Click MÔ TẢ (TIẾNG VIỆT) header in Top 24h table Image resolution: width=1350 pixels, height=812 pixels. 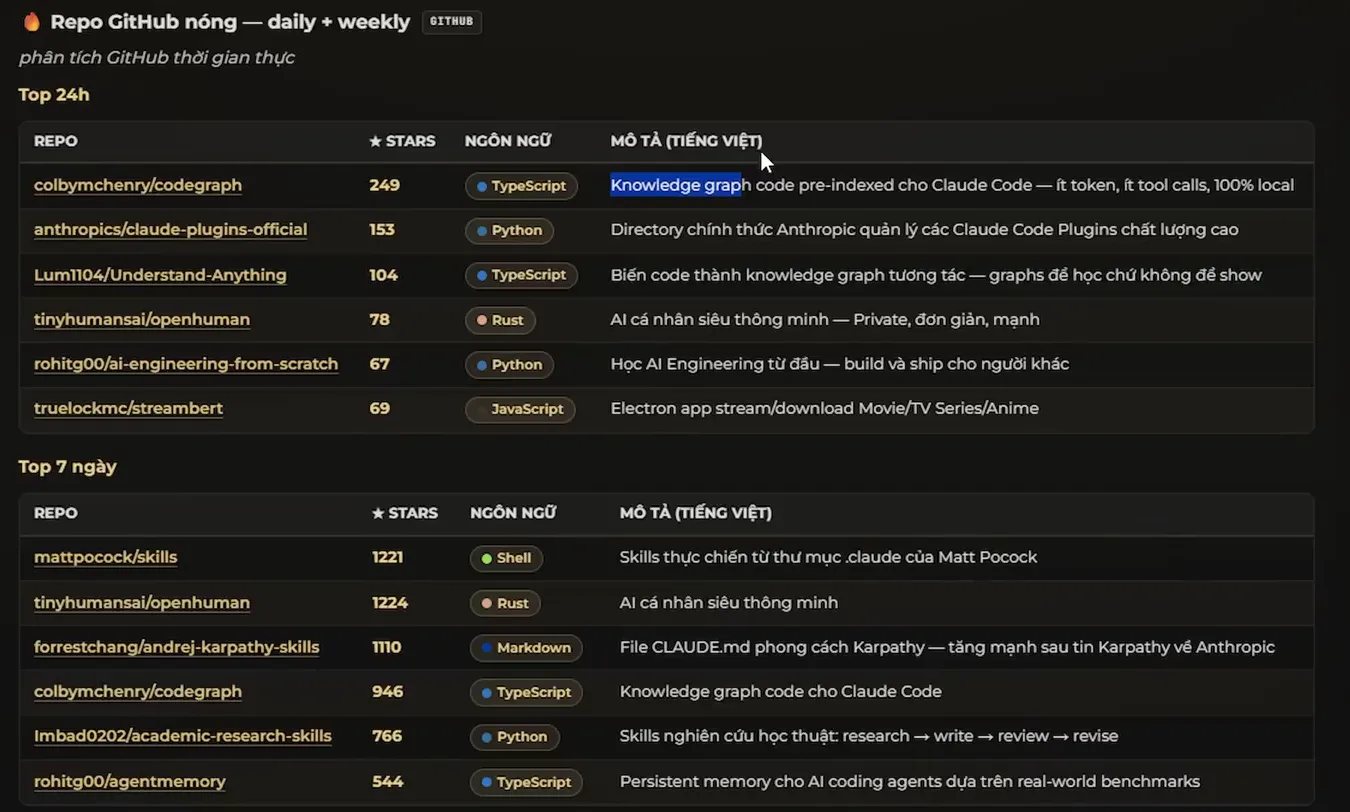click(686, 141)
